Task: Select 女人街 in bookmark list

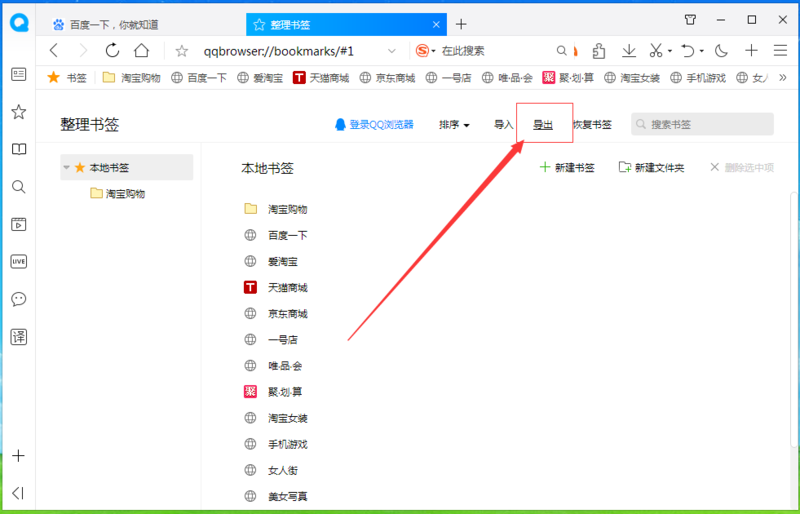Action: coord(270,470)
